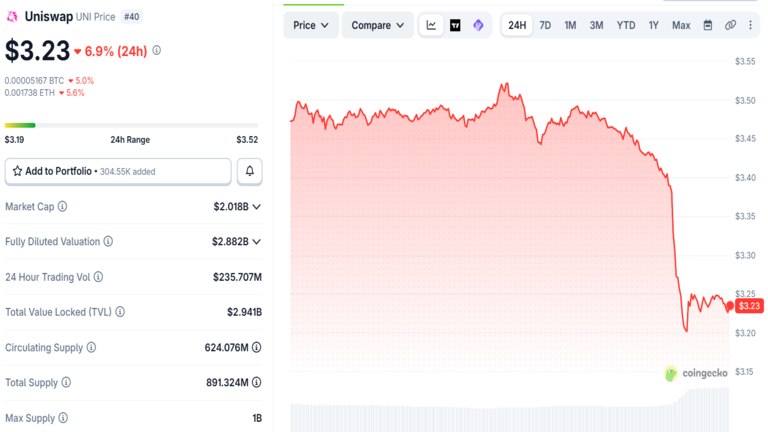Click 0.001738 ETH value
The width and height of the screenshot is (768, 432).
(30, 93)
